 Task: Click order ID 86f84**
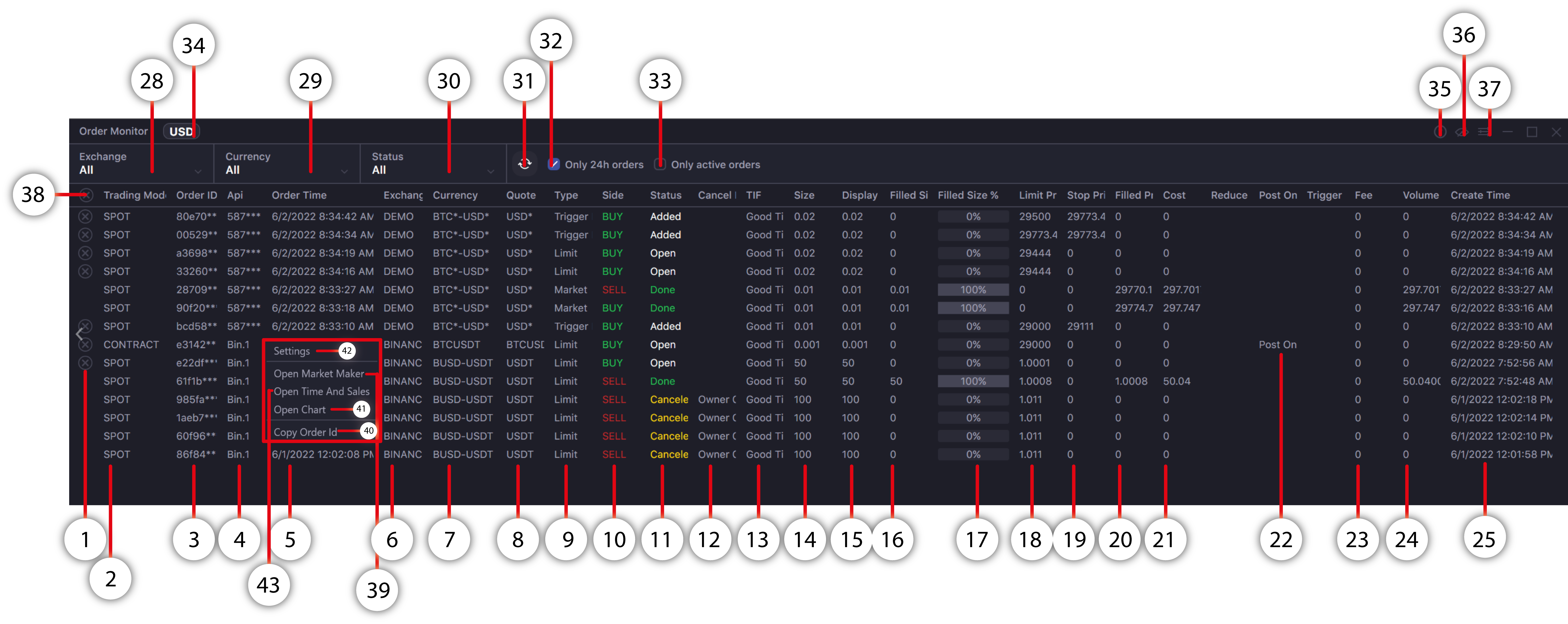pos(196,454)
